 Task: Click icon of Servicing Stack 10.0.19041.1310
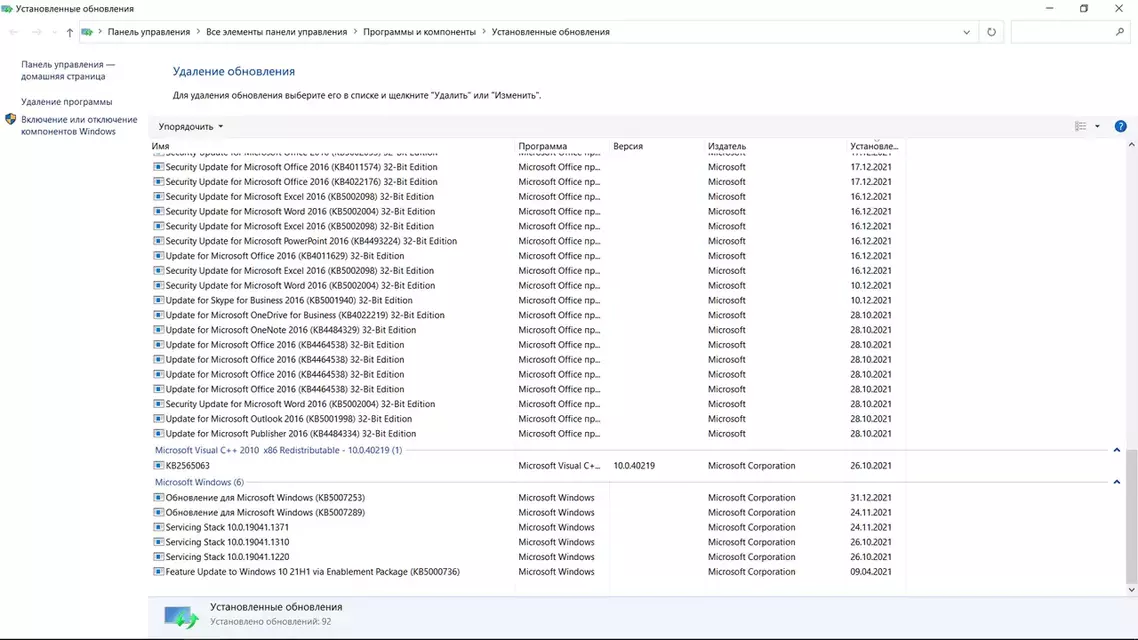[158, 542]
